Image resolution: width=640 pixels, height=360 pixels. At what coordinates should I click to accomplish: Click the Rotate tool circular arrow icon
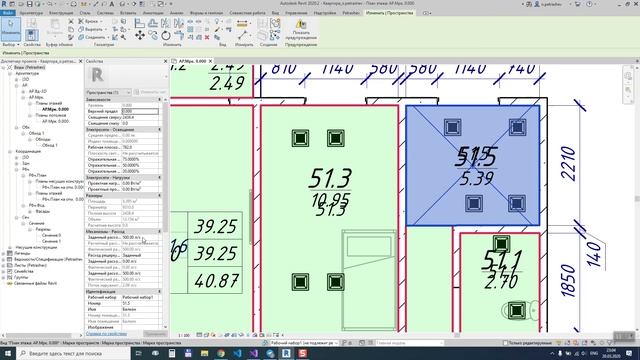click(x=166, y=36)
